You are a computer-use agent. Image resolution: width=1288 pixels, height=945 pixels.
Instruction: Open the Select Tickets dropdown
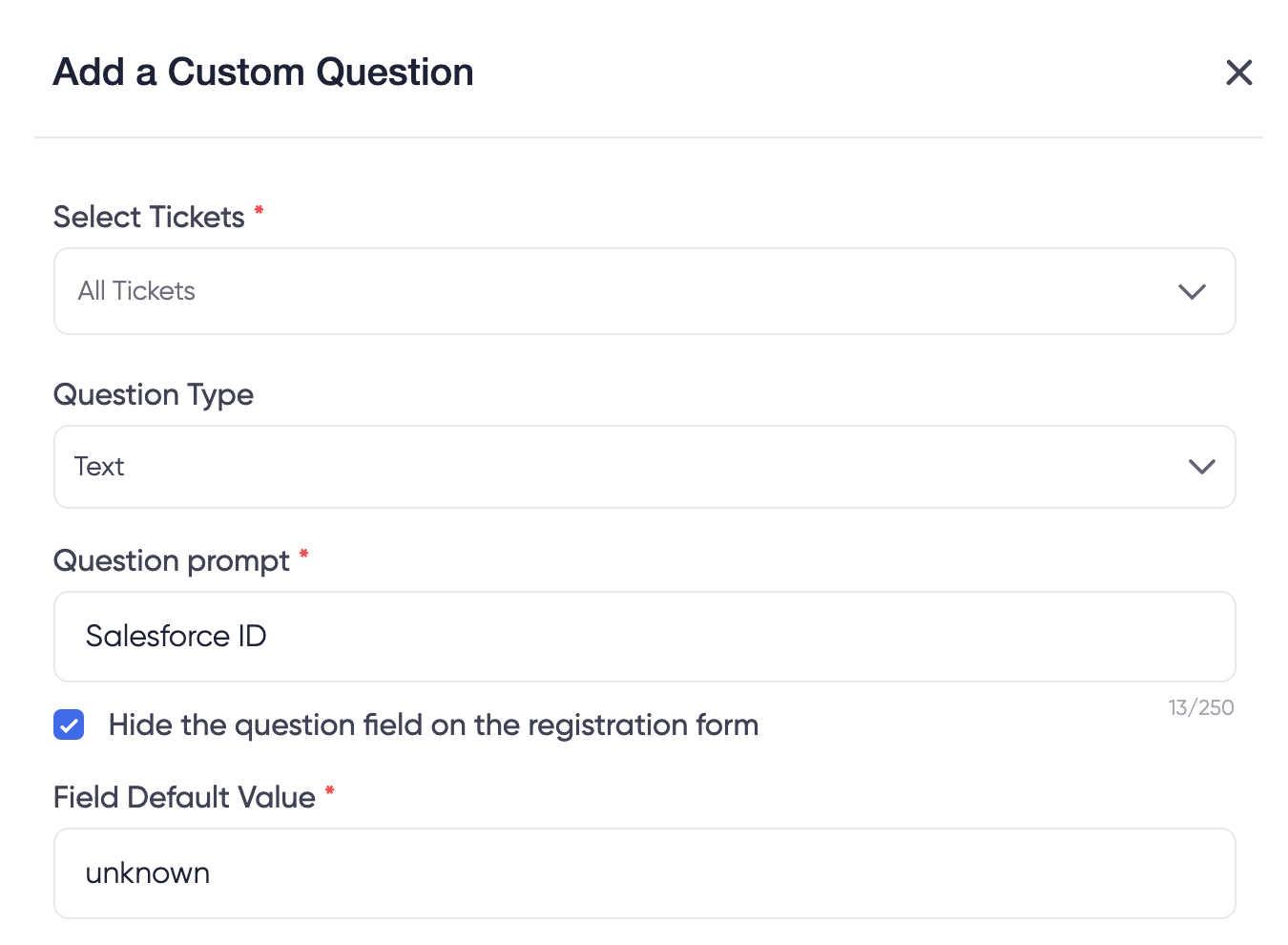coord(644,291)
